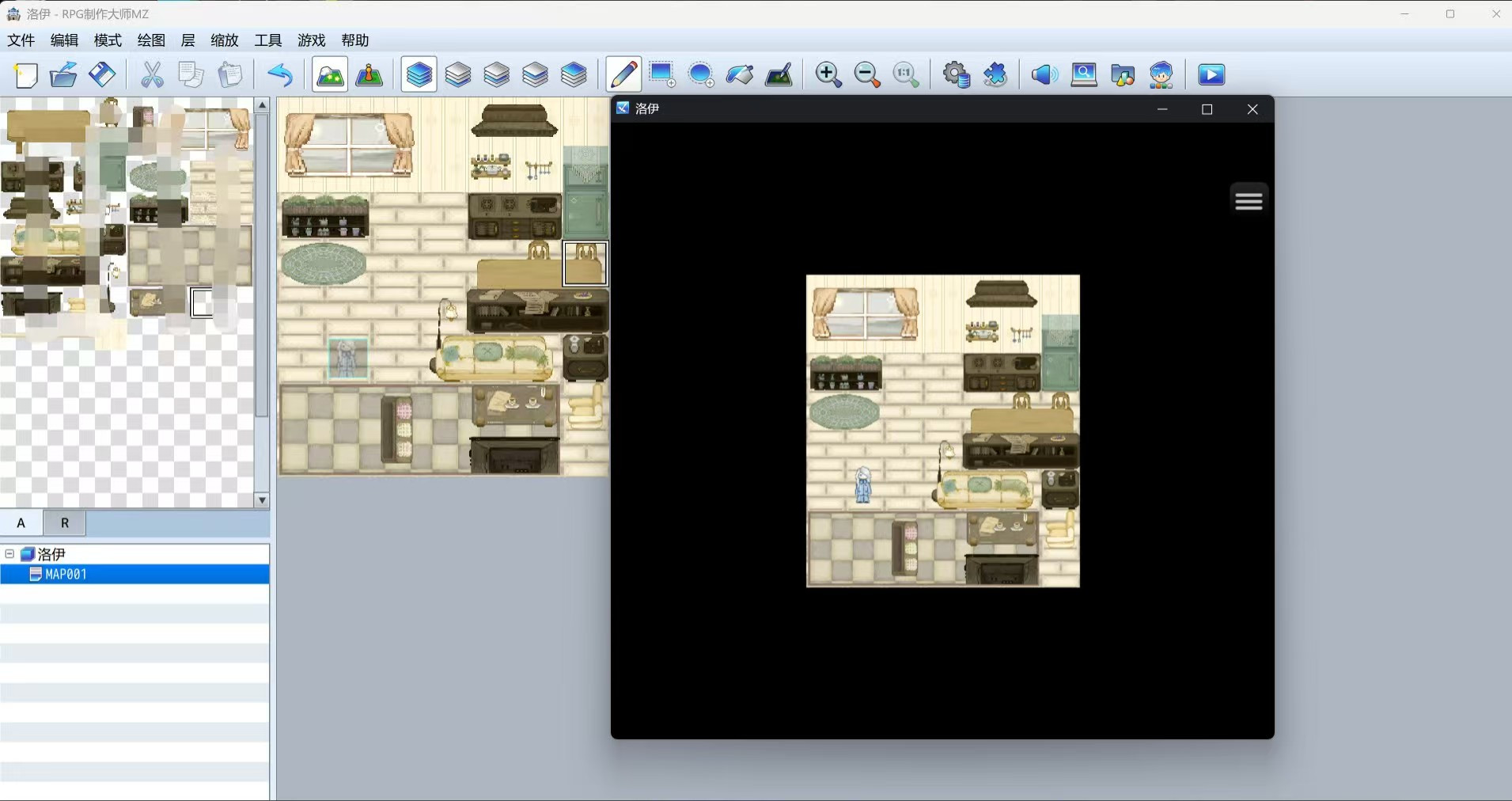Select the Layer 2 icon
1512x801 pixels.
(x=497, y=75)
